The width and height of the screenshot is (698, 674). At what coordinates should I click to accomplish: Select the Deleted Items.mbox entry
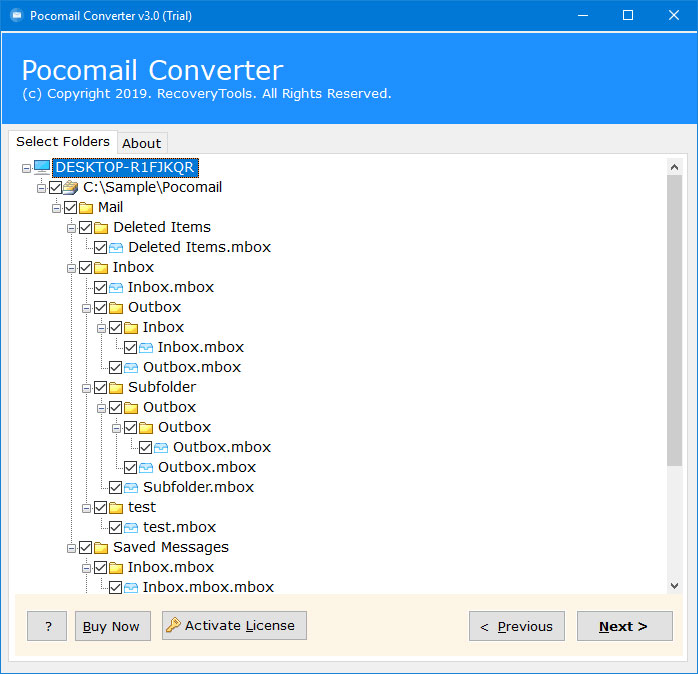coord(199,247)
